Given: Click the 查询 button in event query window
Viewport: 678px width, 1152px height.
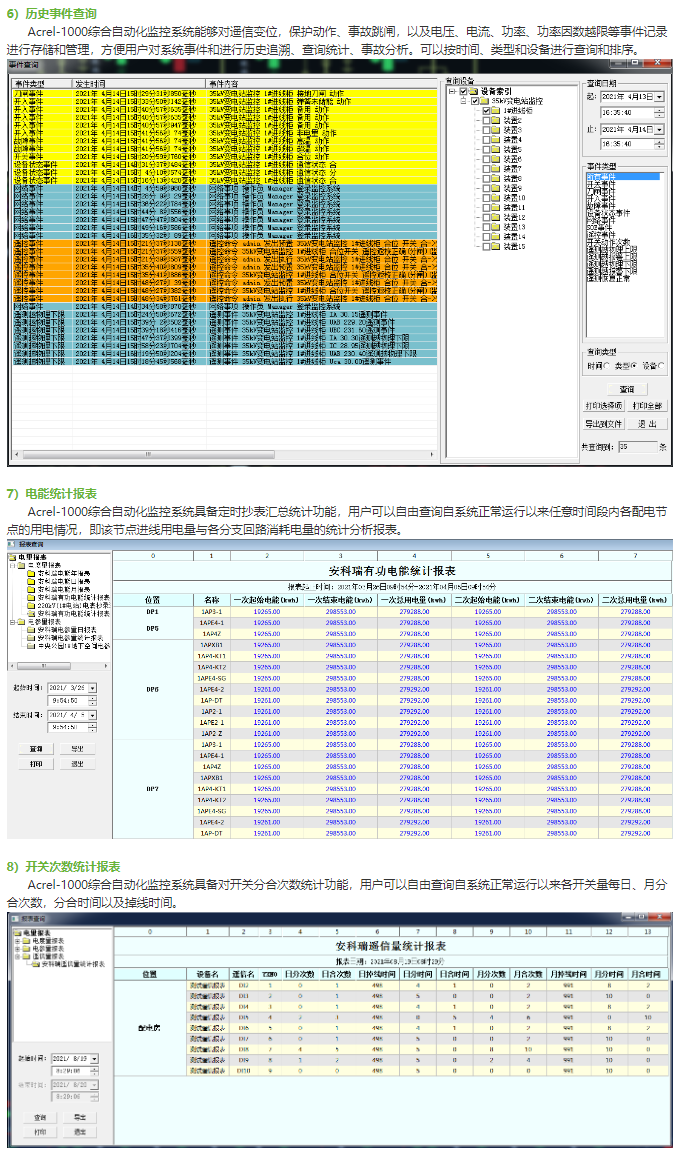Looking at the screenshot, I should click(x=627, y=389).
